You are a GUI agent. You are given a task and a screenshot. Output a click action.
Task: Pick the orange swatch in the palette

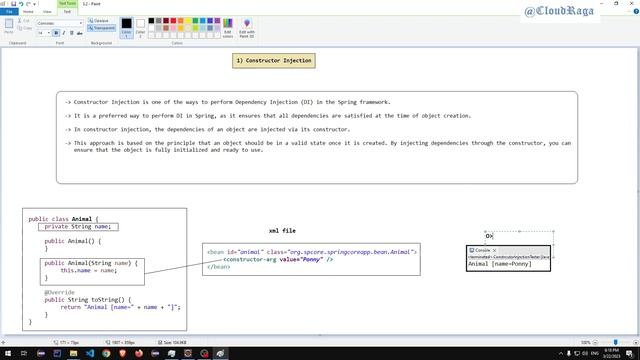(181, 20)
